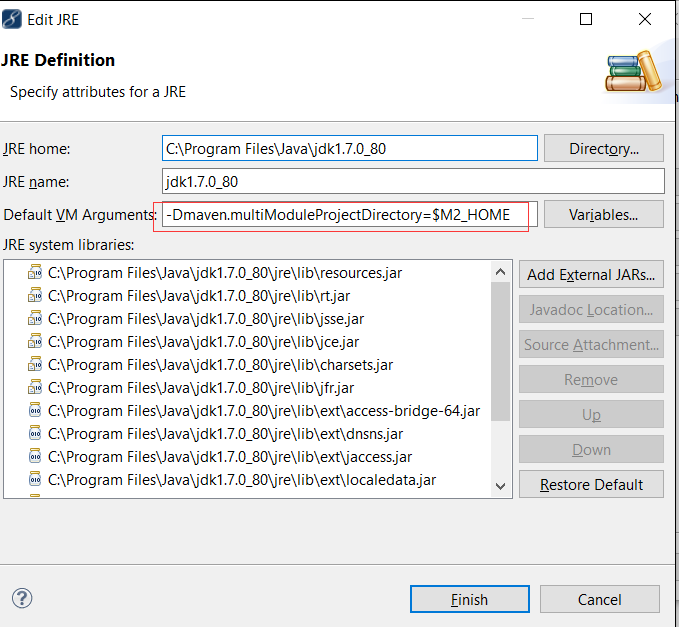Click the Spring Tool Suite icon in title bar
679x627 pixels.
coord(12,19)
